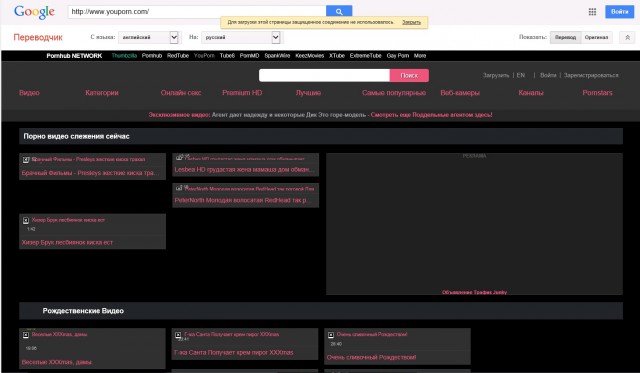Screen dimensions: 640x373
Task: Open the Google apps grid
Action: (x=592, y=12)
